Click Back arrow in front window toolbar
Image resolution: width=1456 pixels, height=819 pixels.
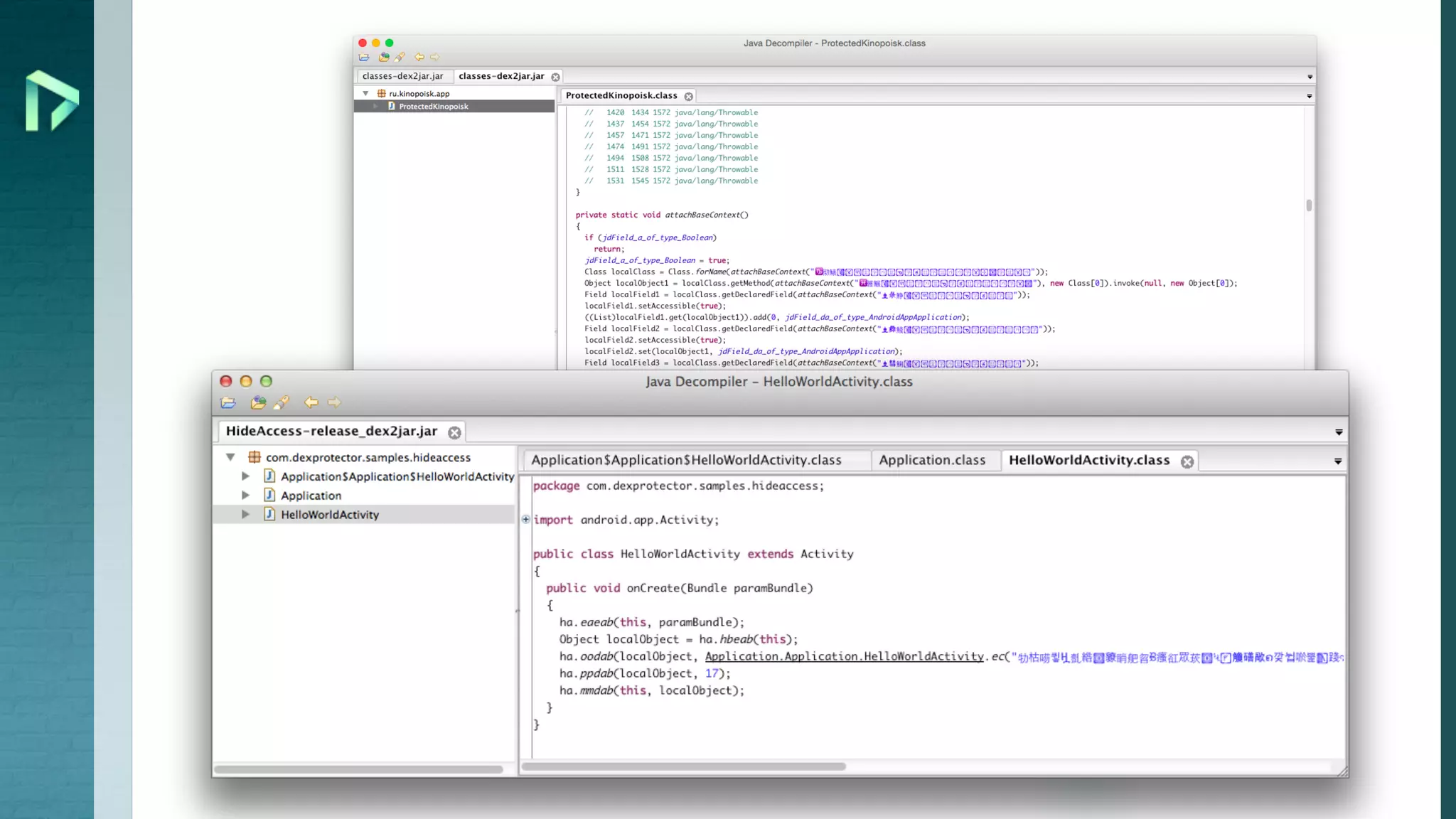click(311, 402)
